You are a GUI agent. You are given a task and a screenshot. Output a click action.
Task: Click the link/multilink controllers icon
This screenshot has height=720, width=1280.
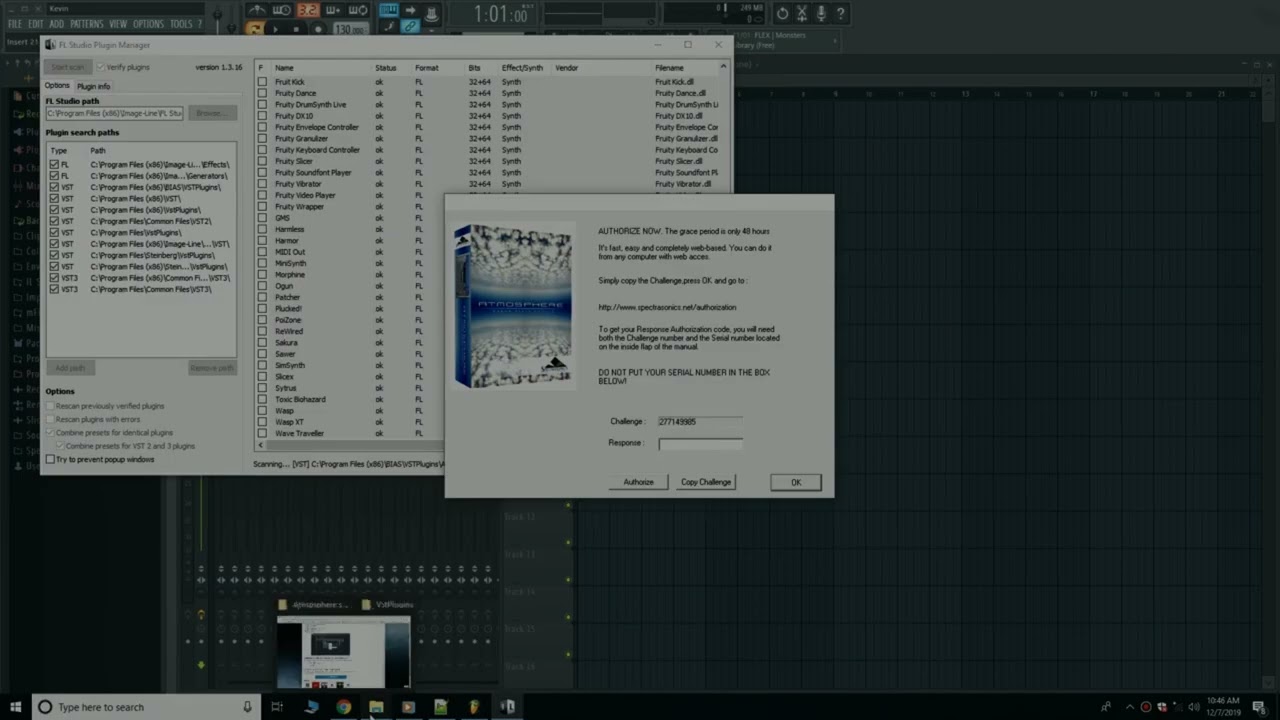410,27
